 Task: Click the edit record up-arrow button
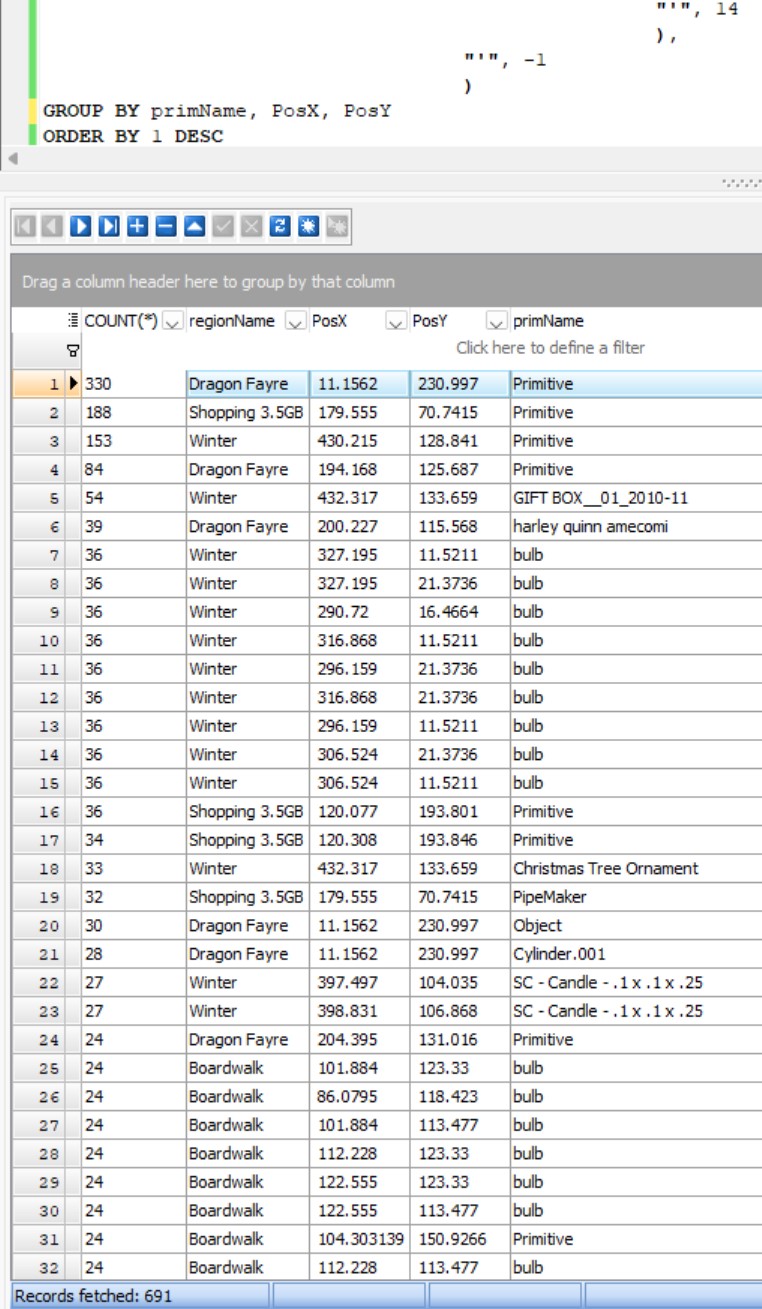tap(195, 226)
